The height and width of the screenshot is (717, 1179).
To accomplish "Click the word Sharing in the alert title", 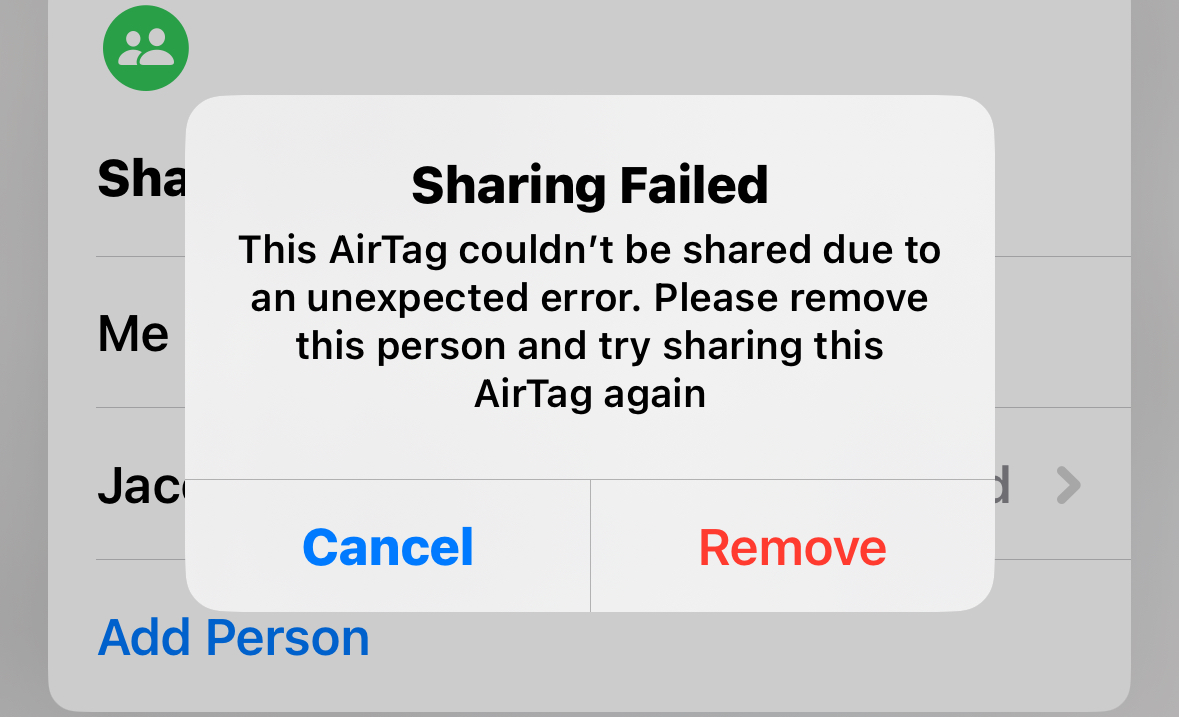I will (x=508, y=186).
